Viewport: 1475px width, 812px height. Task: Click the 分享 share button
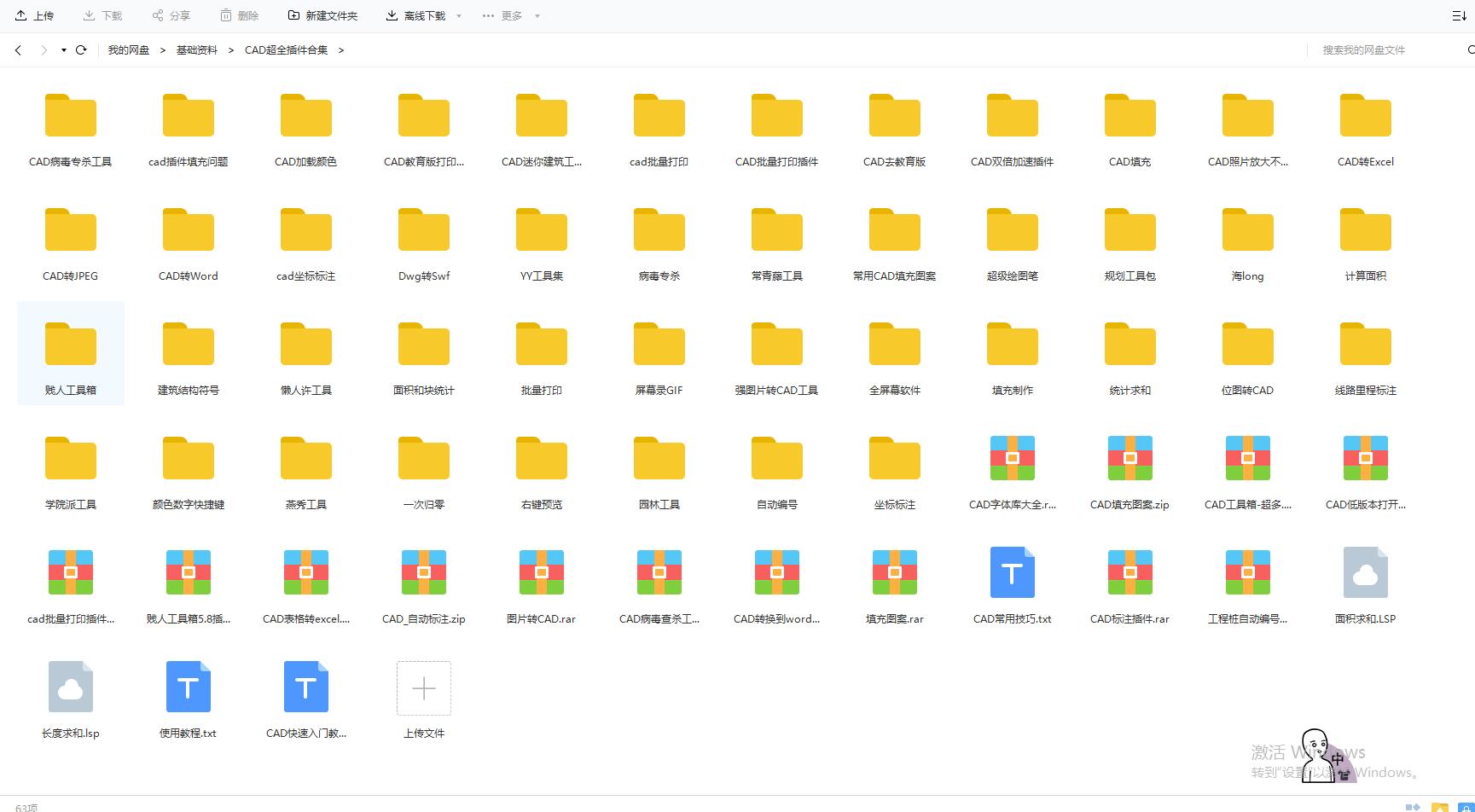coord(171,16)
